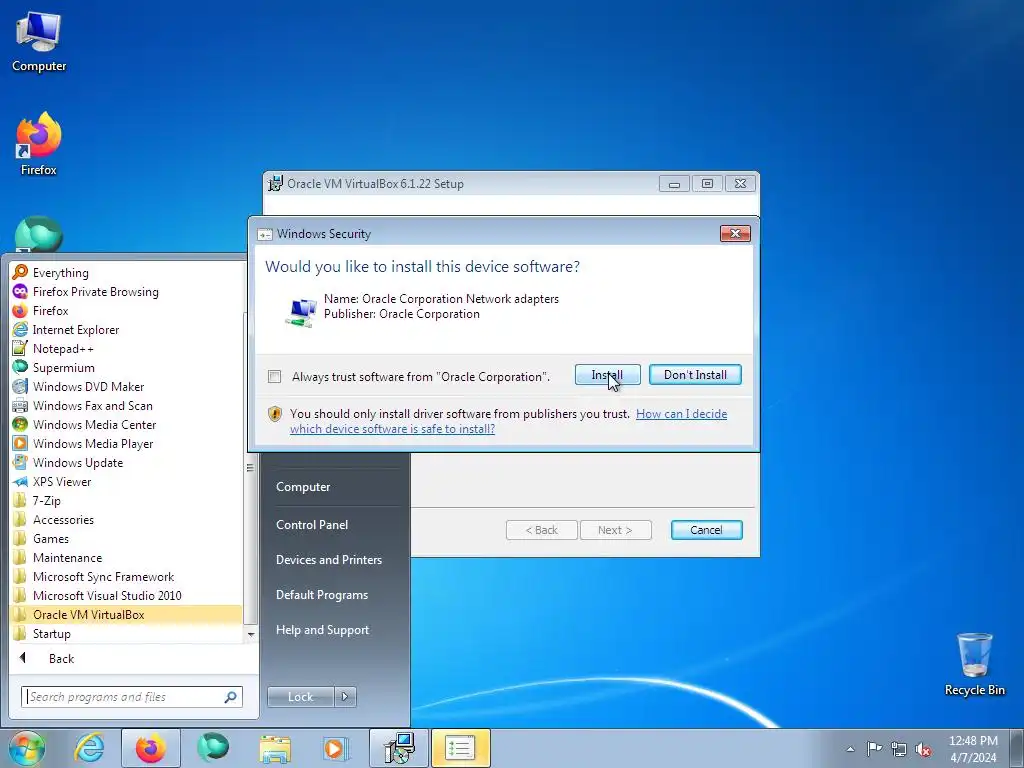
Task: Open the taskbar clock showing 12:48 PM
Action: pos(972,749)
